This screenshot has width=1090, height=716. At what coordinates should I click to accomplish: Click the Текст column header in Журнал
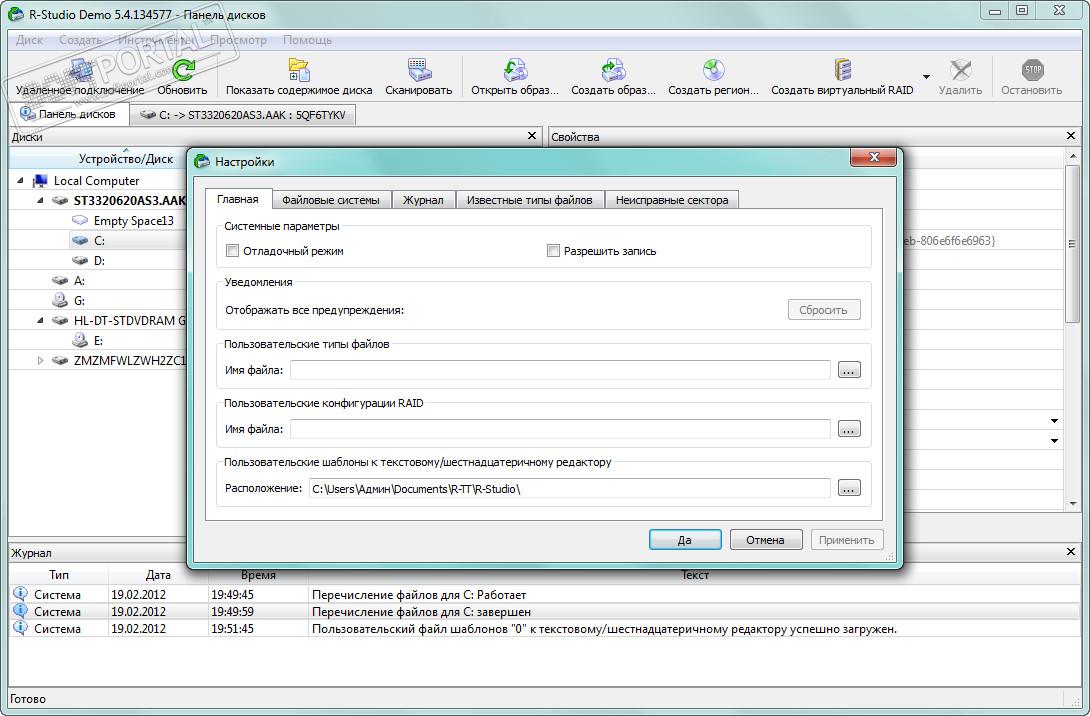(x=694, y=575)
